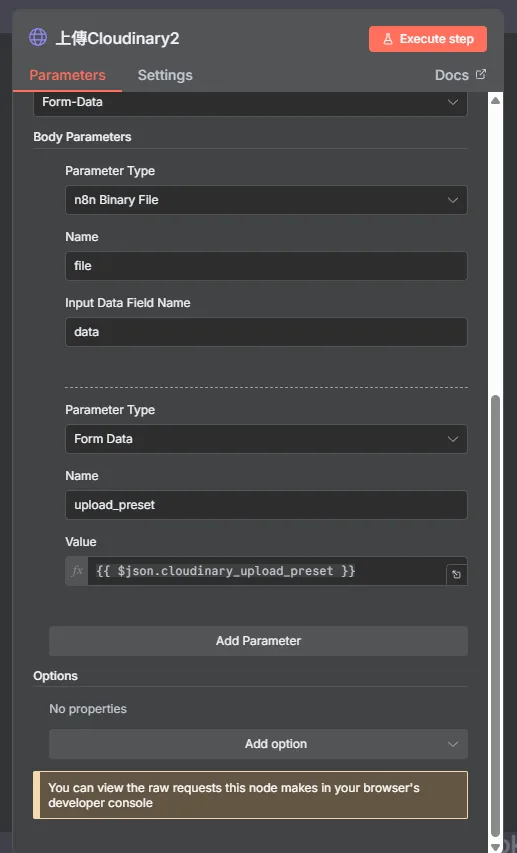Click the scrollbar up arrow
Image resolution: width=517 pixels, height=853 pixels.
pyautogui.click(x=495, y=100)
